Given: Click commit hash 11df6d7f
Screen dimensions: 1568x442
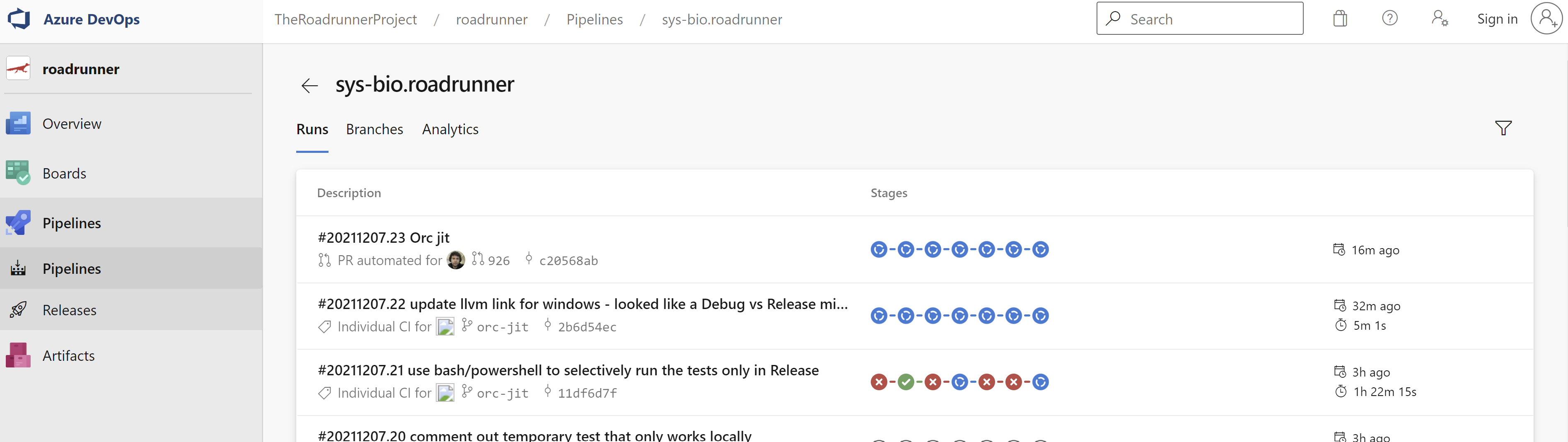Looking at the screenshot, I should [587, 393].
